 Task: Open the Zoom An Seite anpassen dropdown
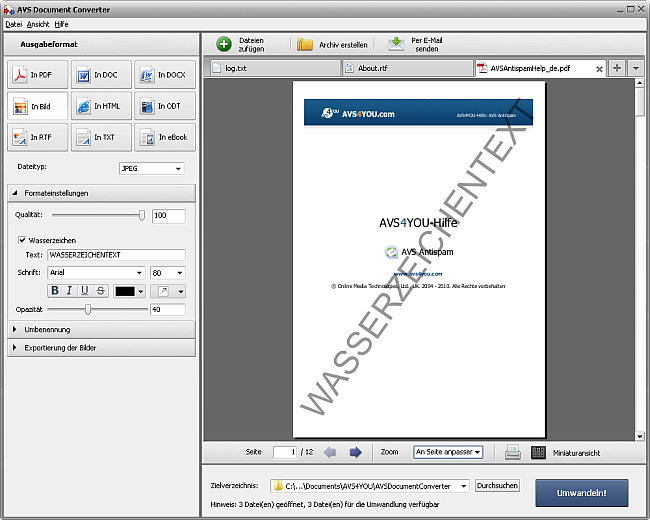coord(448,452)
